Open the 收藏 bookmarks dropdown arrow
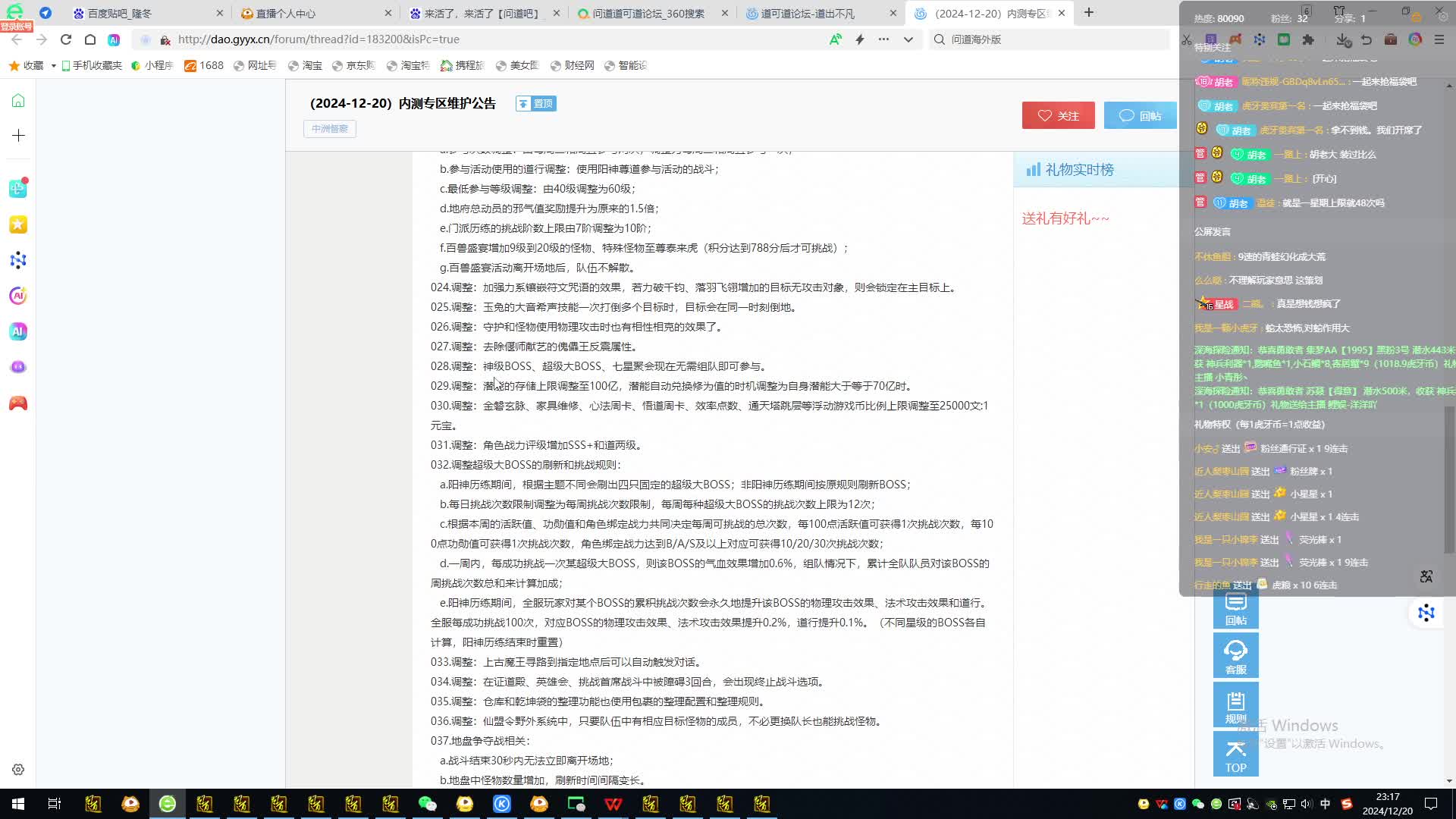 click(52, 66)
